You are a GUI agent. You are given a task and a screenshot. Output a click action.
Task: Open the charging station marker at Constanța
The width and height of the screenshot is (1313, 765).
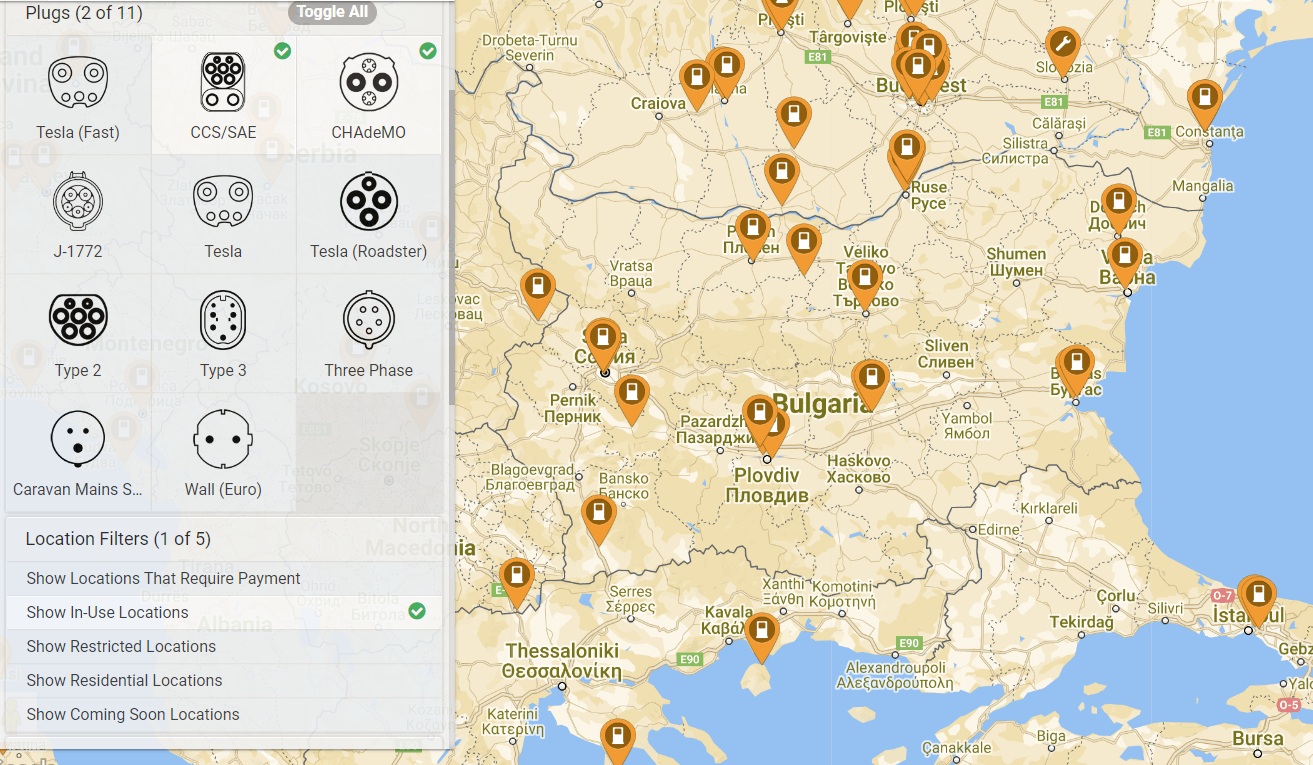pos(1205,101)
